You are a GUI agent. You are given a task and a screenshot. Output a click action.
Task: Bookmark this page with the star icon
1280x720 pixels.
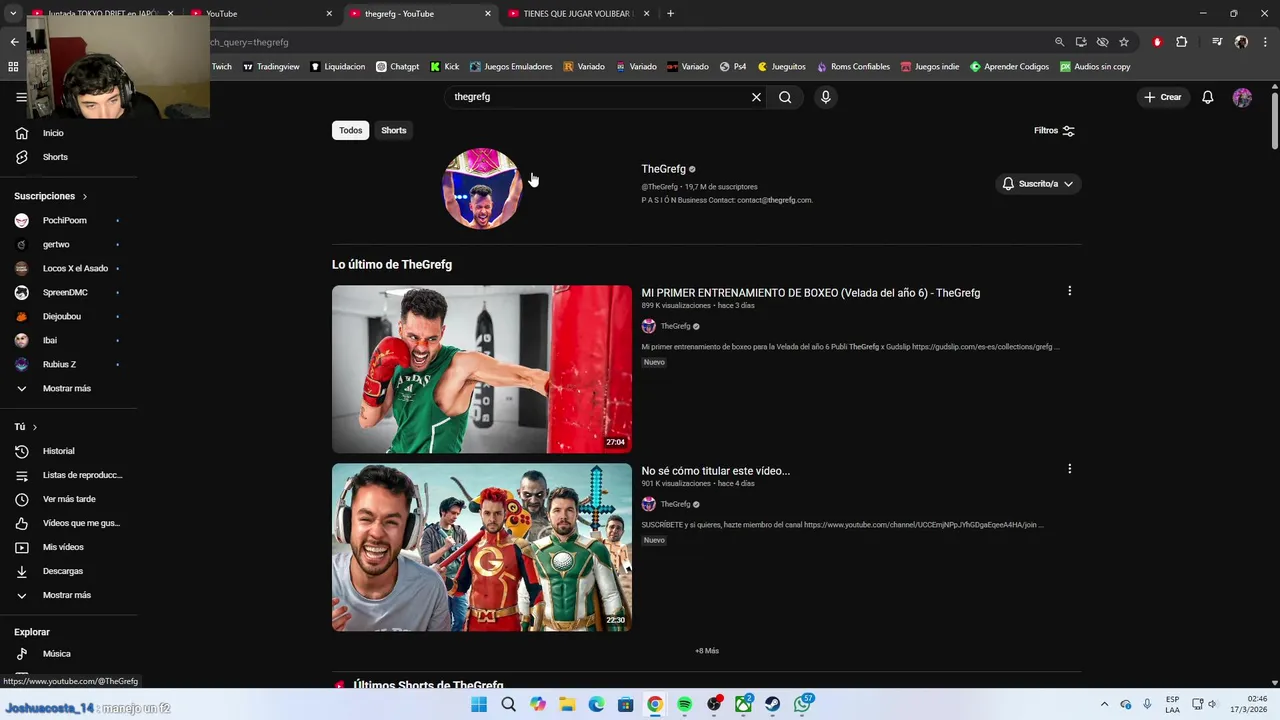(x=1124, y=42)
